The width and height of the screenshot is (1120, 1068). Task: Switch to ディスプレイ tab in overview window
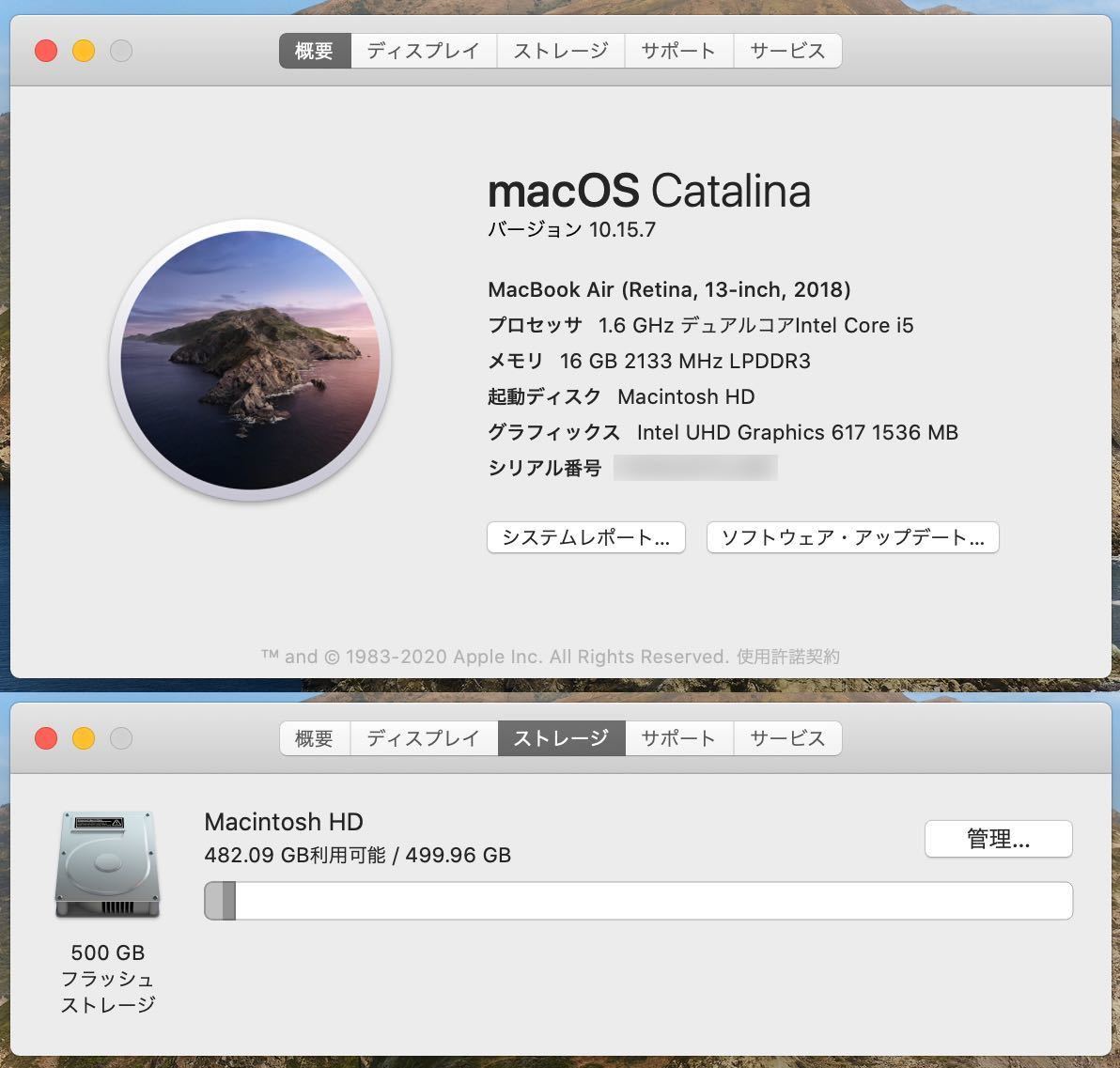coord(424,51)
